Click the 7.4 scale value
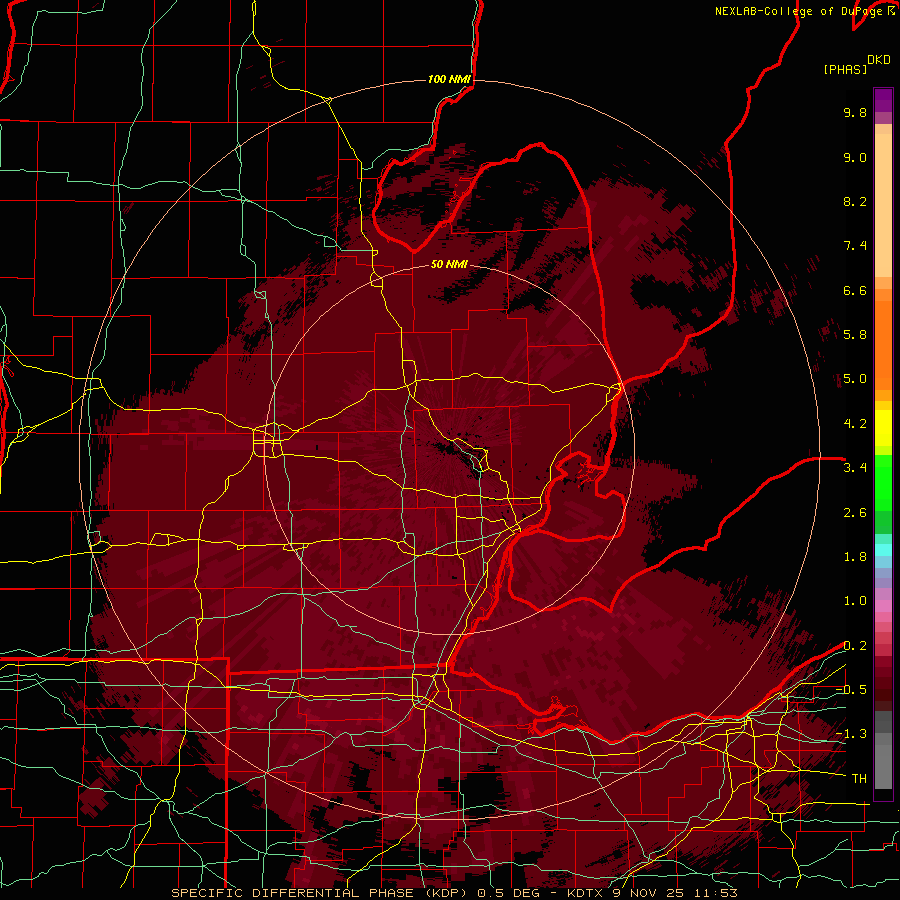The image size is (900, 900). click(855, 246)
